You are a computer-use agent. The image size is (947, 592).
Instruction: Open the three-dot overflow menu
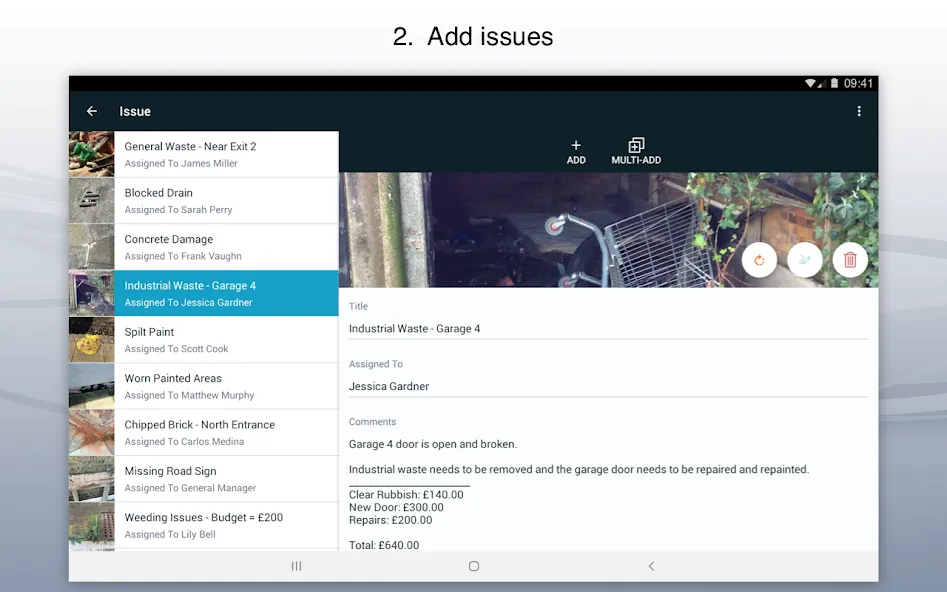click(x=859, y=111)
